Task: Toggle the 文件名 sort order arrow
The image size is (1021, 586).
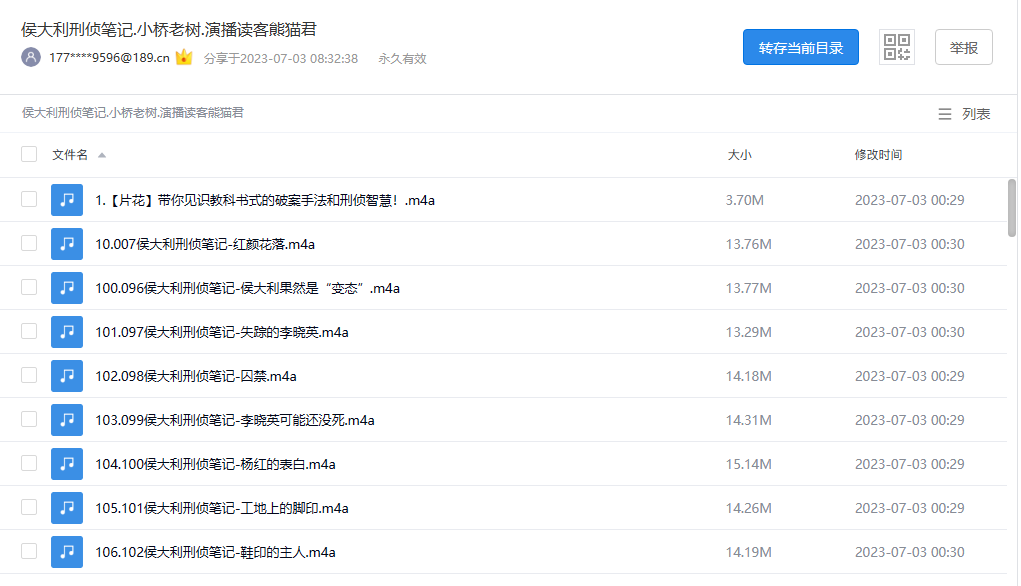Action: [x=104, y=155]
